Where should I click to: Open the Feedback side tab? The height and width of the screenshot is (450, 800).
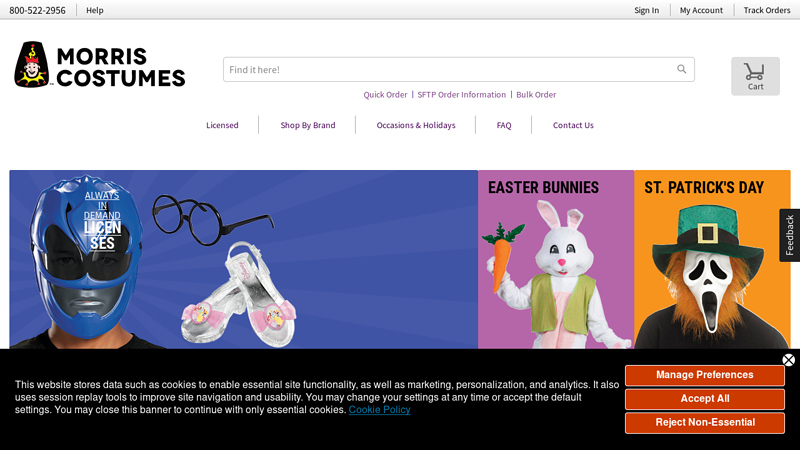(x=789, y=235)
